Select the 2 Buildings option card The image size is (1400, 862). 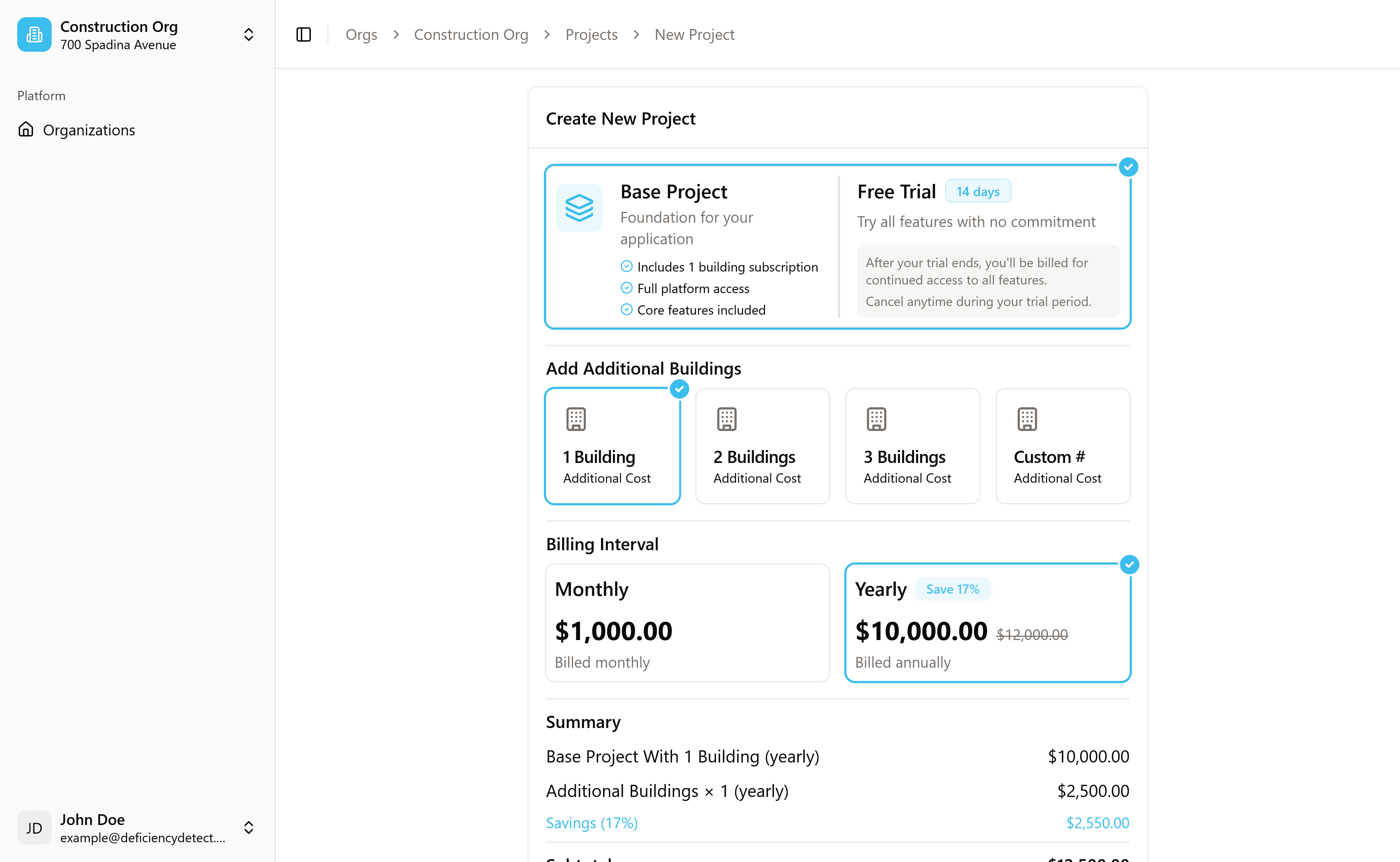762,446
